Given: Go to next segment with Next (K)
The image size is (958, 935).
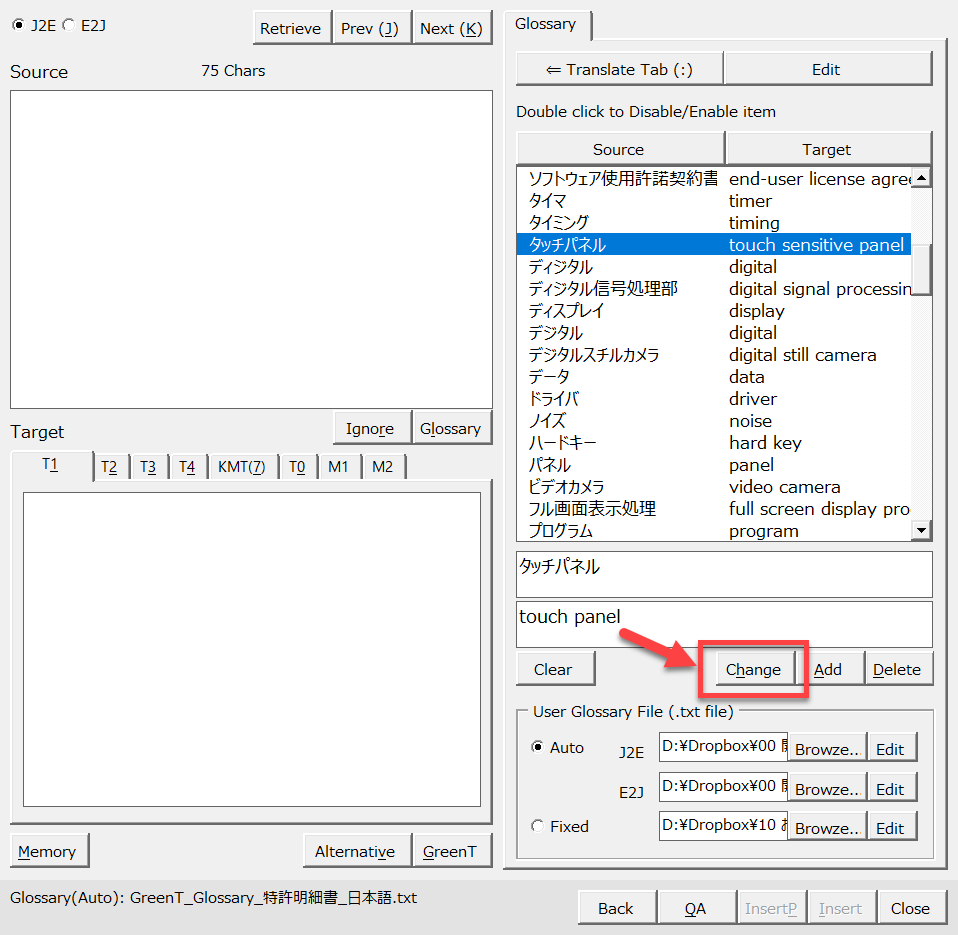Looking at the screenshot, I should [x=451, y=29].
